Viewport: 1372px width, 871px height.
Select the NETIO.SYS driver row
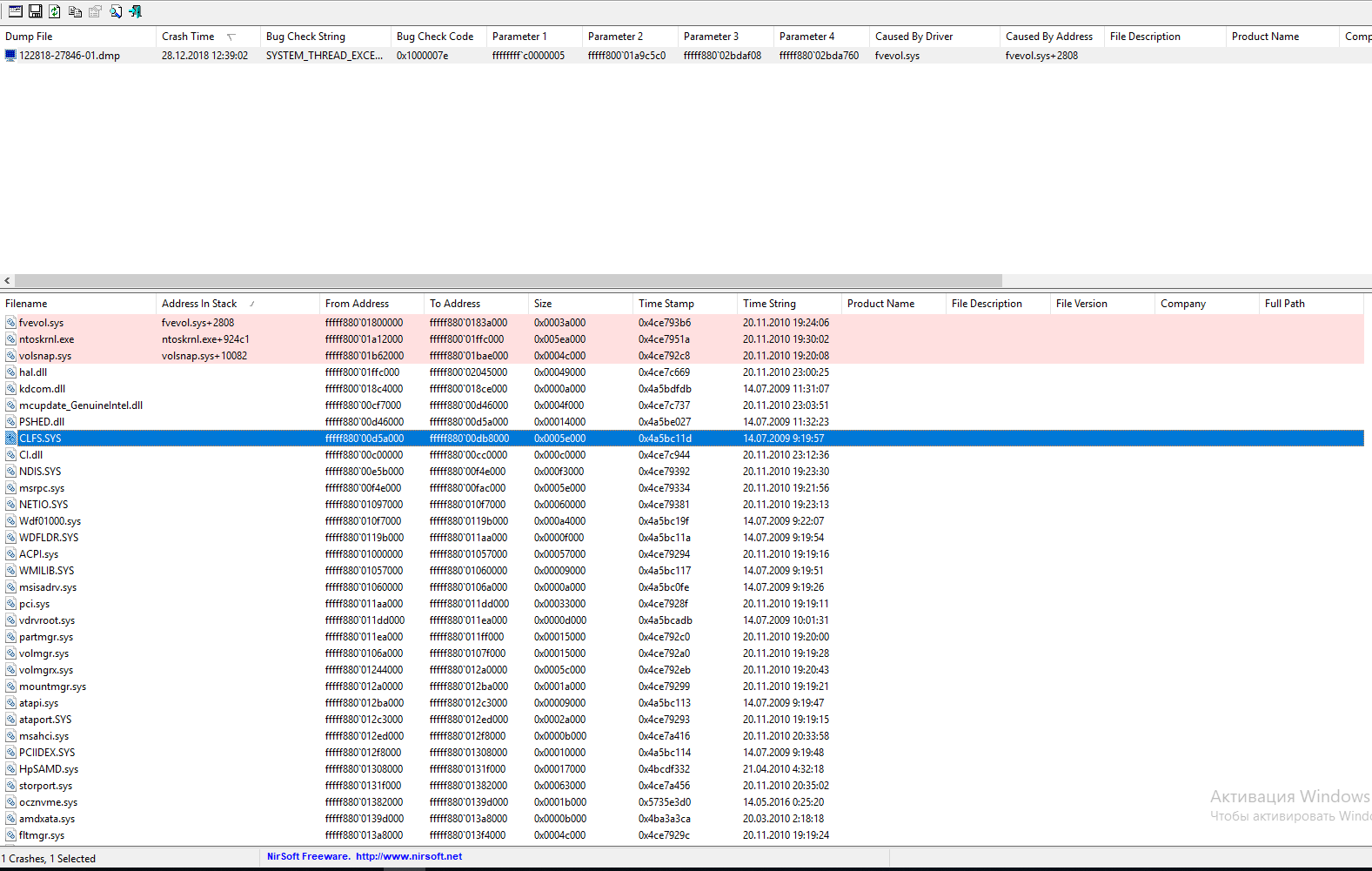click(x=682, y=505)
